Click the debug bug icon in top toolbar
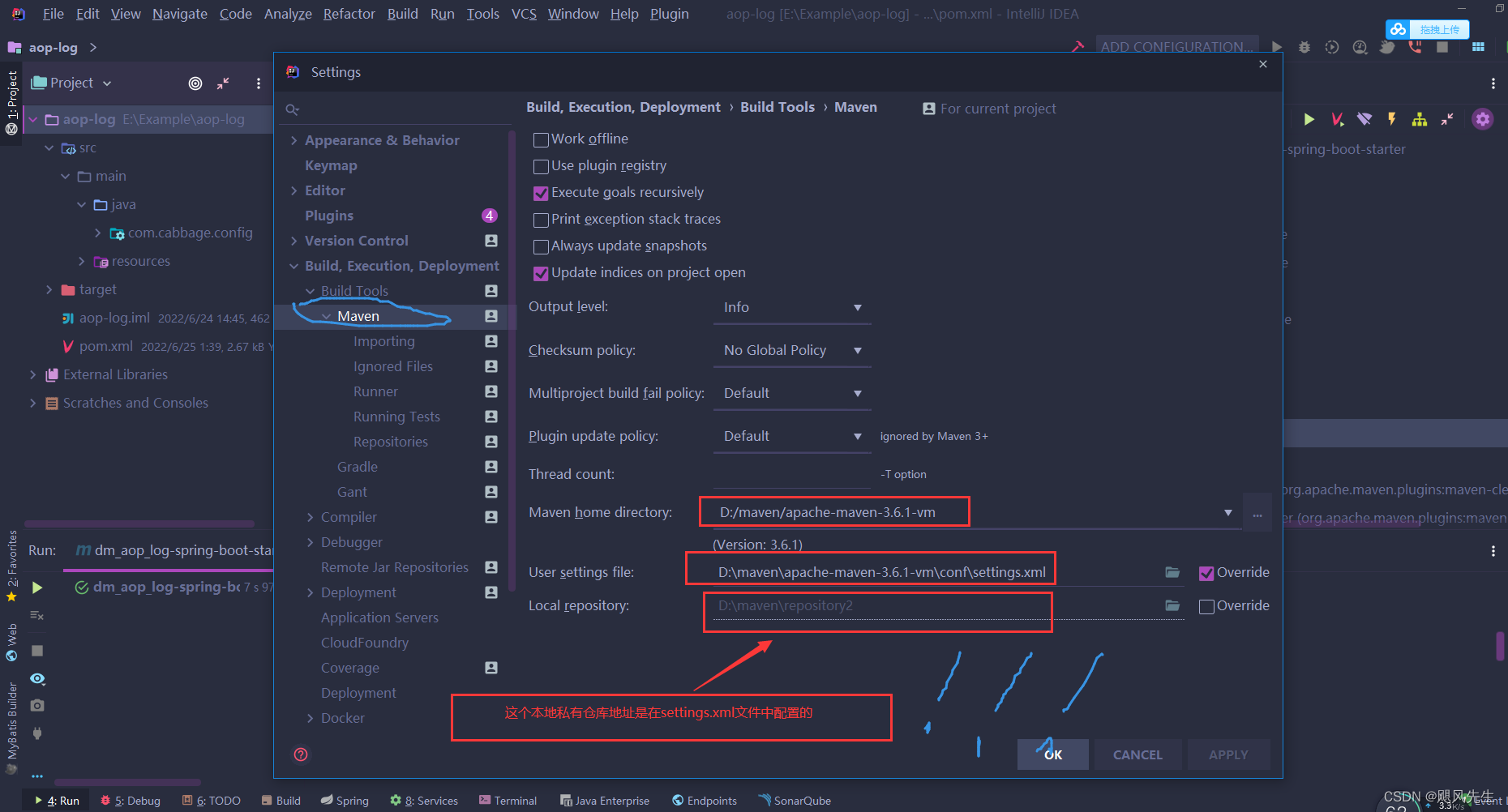The height and width of the screenshot is (812, 1508). click(x=1305, y=47)
